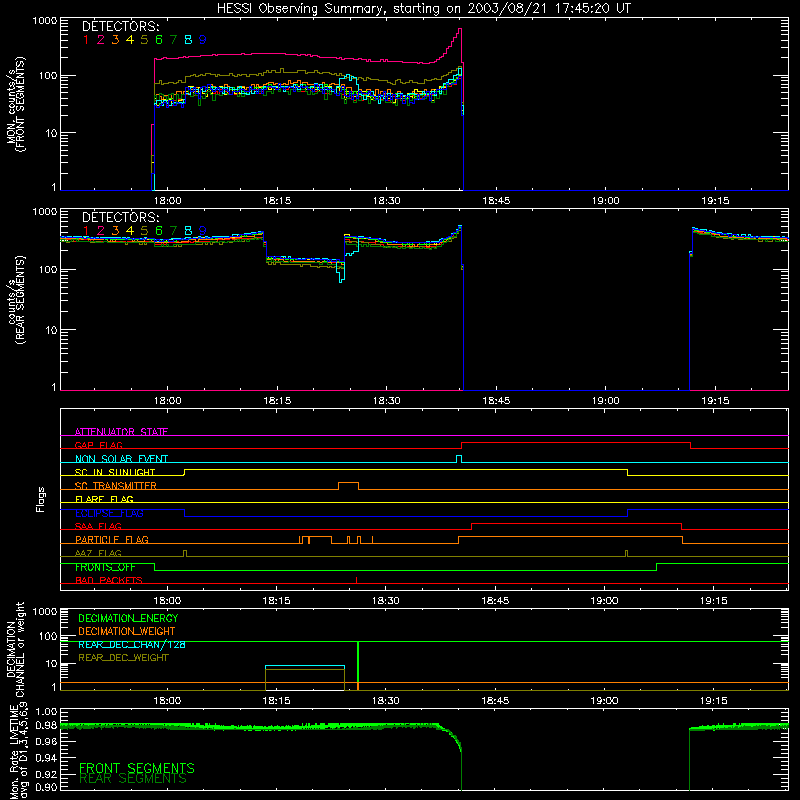Click '19:15' time label under Flags plot
The width and height of the screenshot is (800, 800).
[x=714, y=601]
